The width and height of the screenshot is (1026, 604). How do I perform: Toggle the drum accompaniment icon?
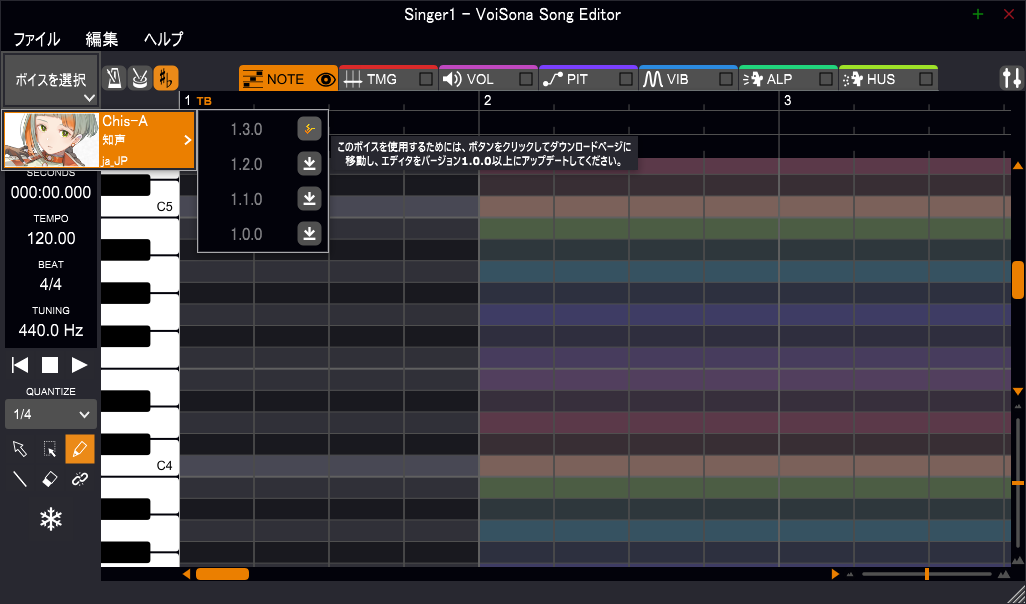tap(140, 79)
